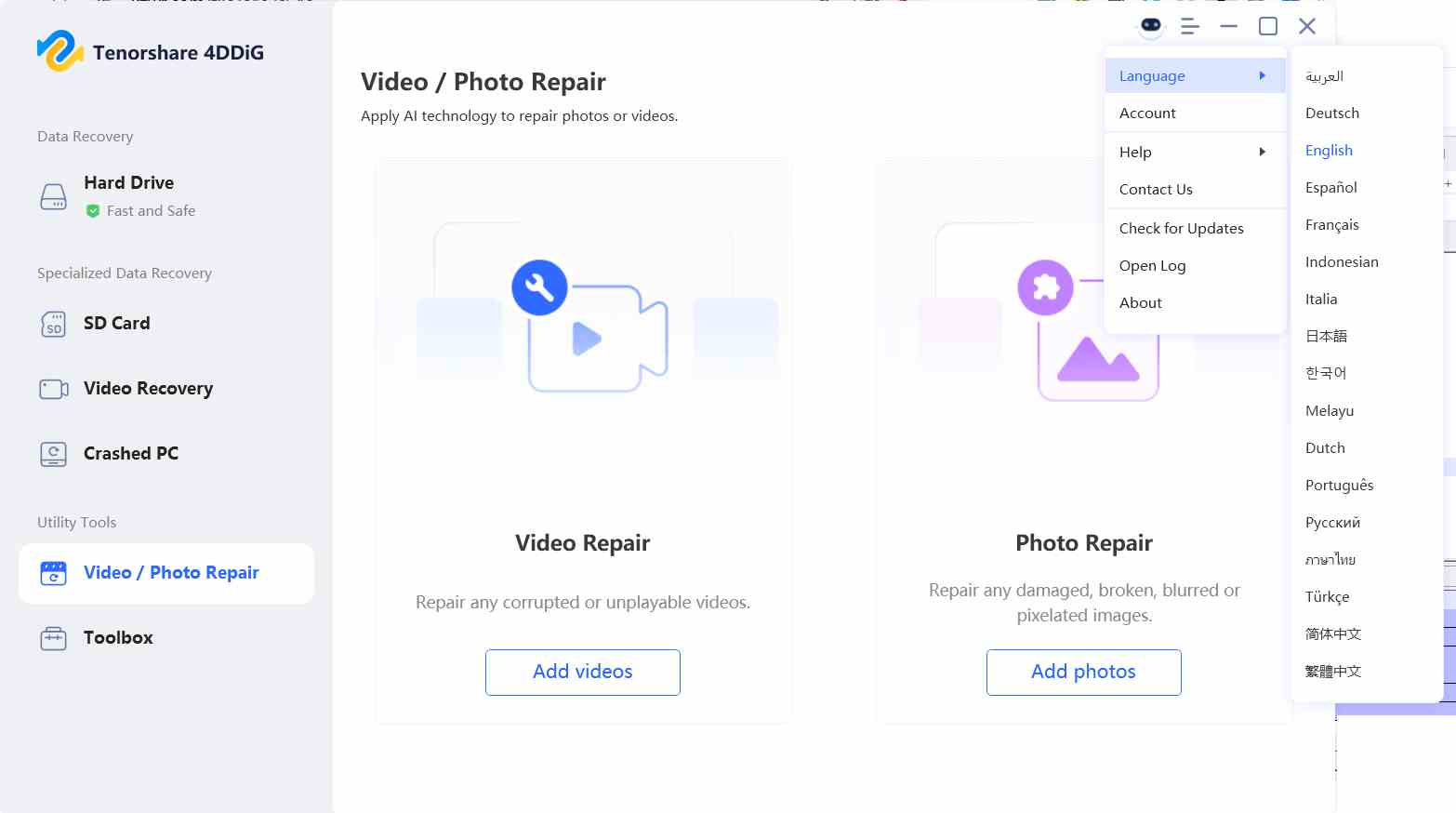
Task: Select Contact Us from the menu
Action: (x=1195, y=189)
